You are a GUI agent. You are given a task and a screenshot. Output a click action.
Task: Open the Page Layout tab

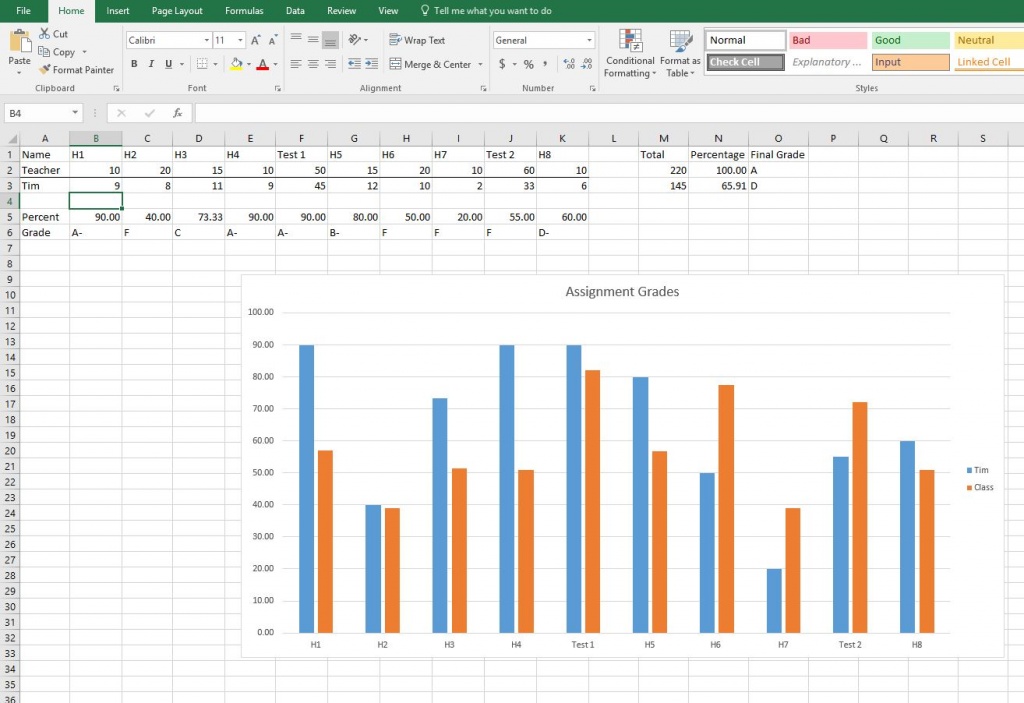click(x=177, y=11)
